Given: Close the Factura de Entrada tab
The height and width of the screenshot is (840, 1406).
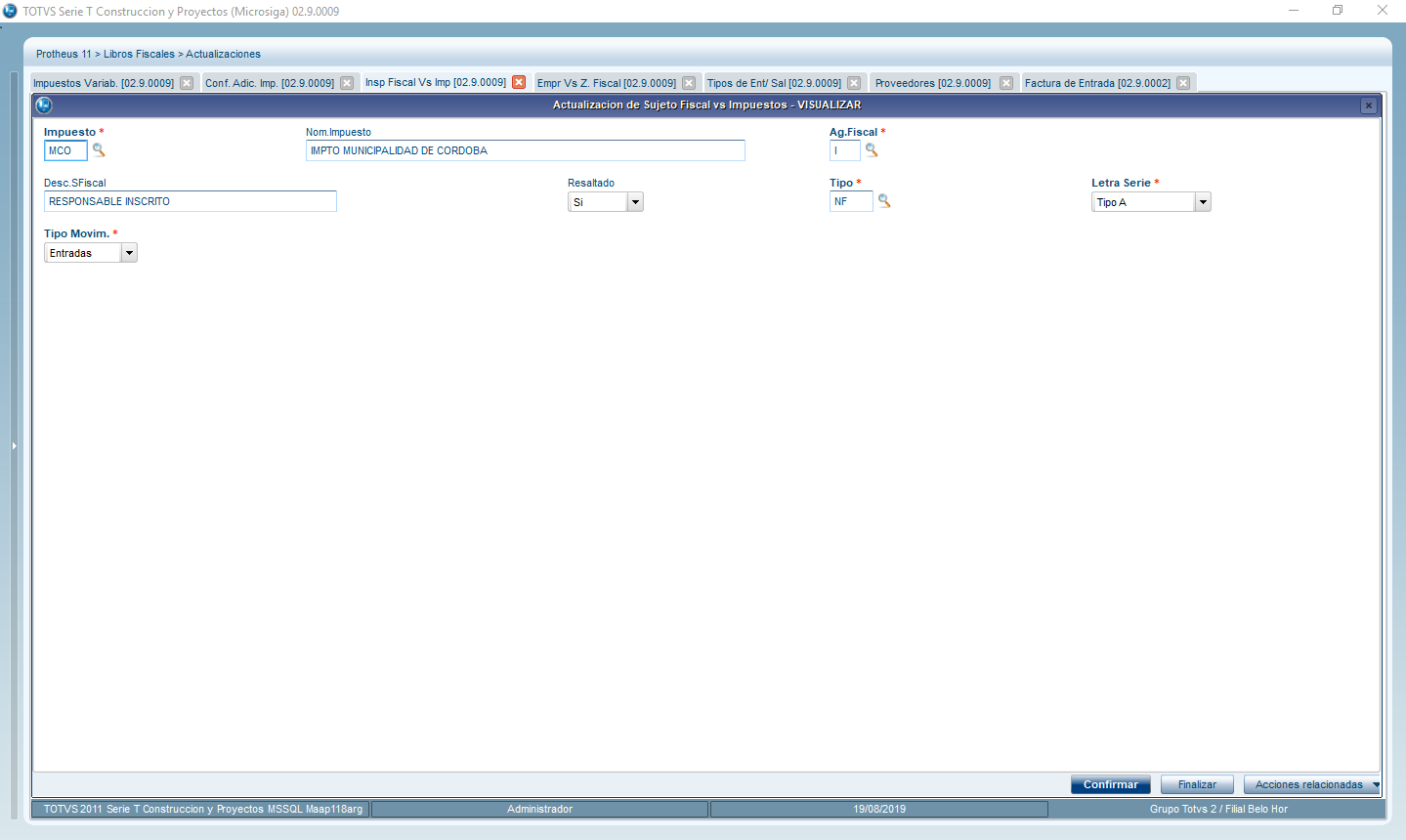Looking at the screenshot, I should 1183,83.
